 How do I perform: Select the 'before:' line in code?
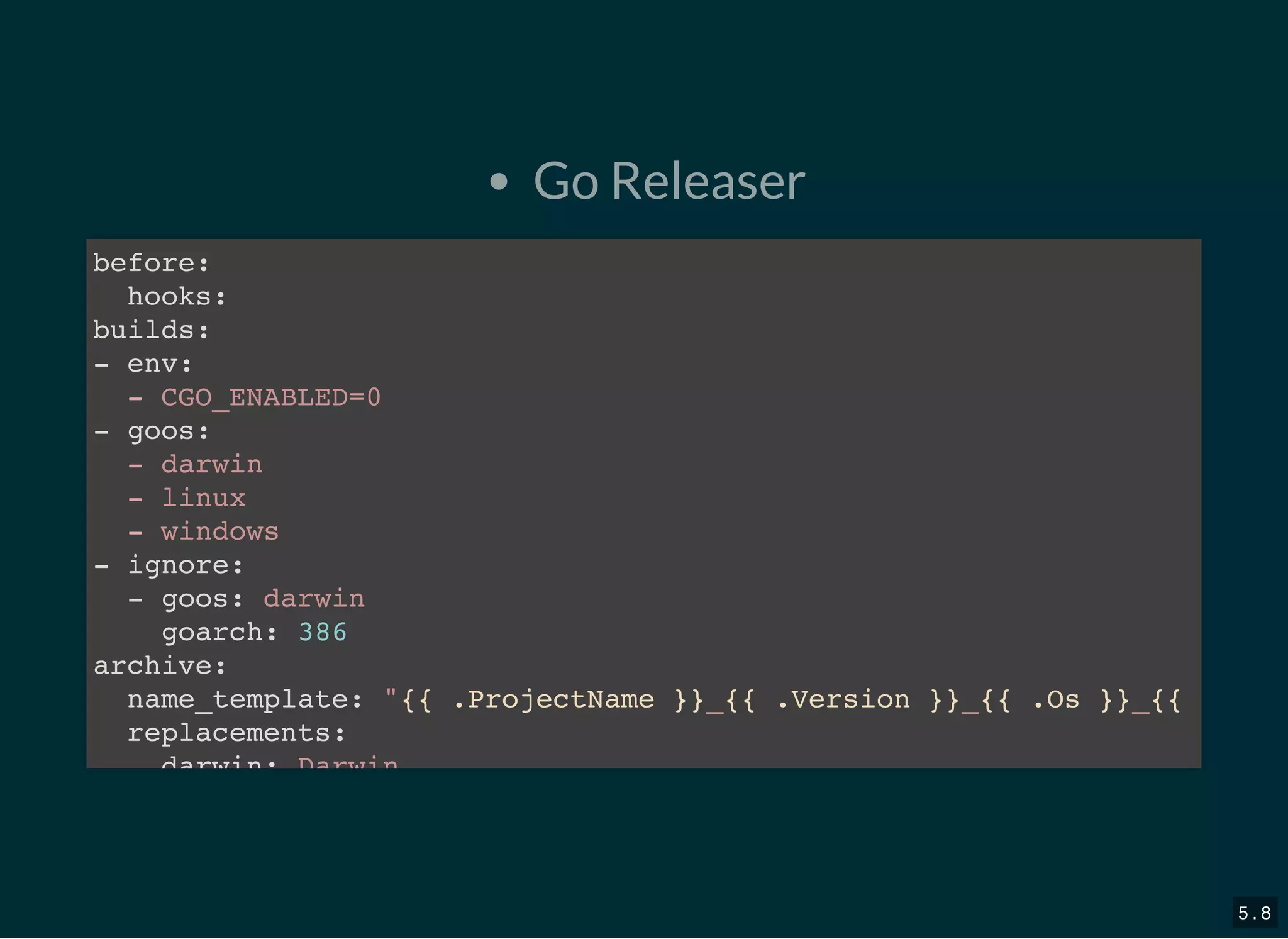pyautogui.click(x=151, y=263)
